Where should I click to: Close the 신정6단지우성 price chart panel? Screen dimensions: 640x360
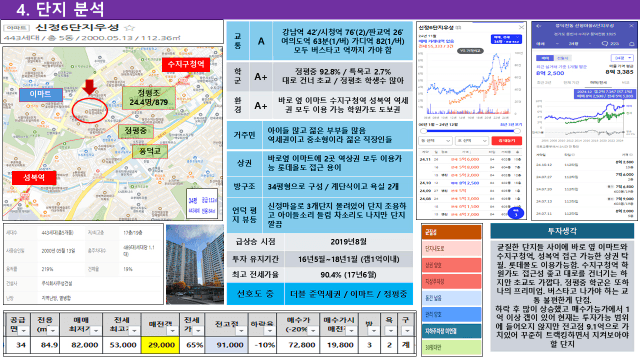[521, 27]
